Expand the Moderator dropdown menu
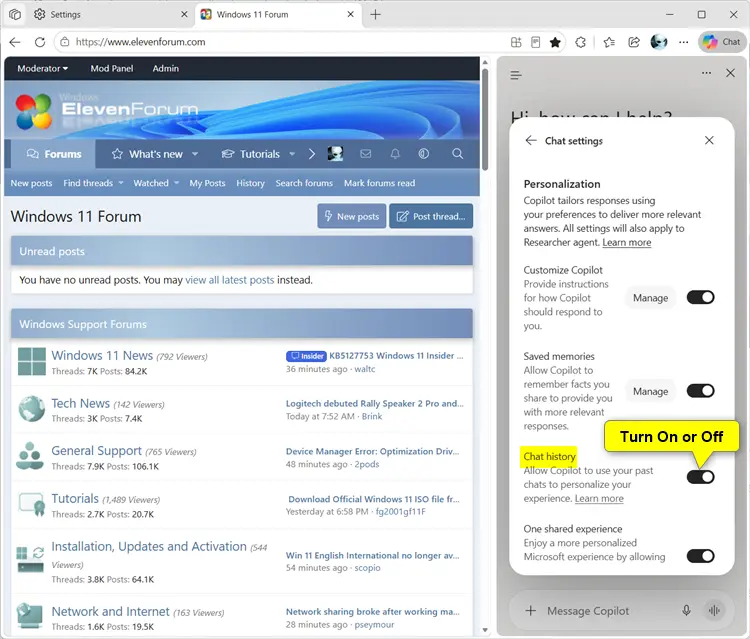 point(43,68)
